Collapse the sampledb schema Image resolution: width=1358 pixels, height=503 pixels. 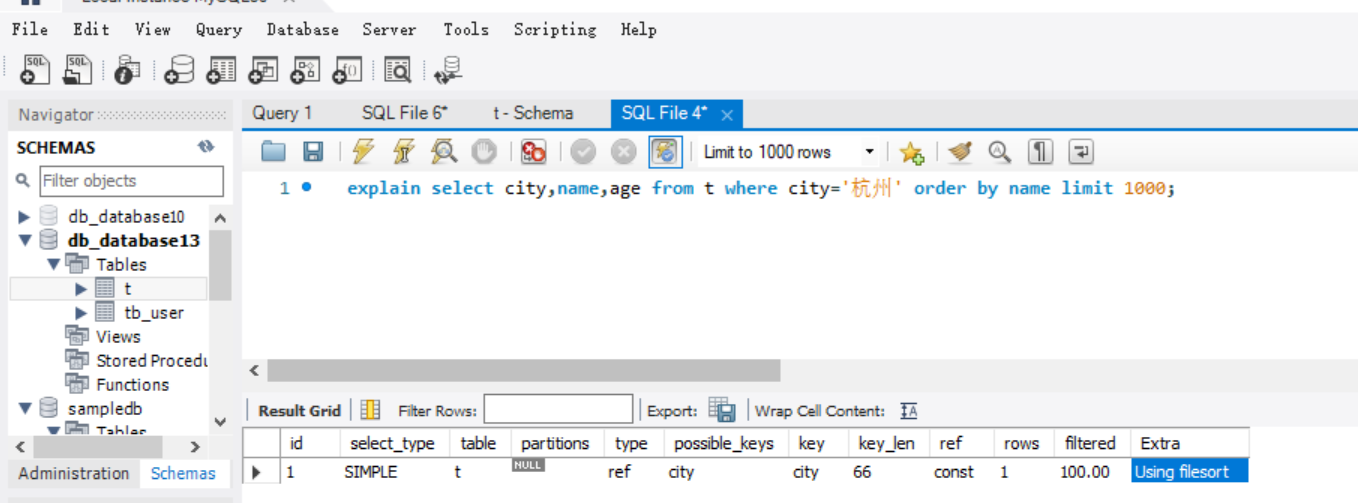click(x=24, y=409)
